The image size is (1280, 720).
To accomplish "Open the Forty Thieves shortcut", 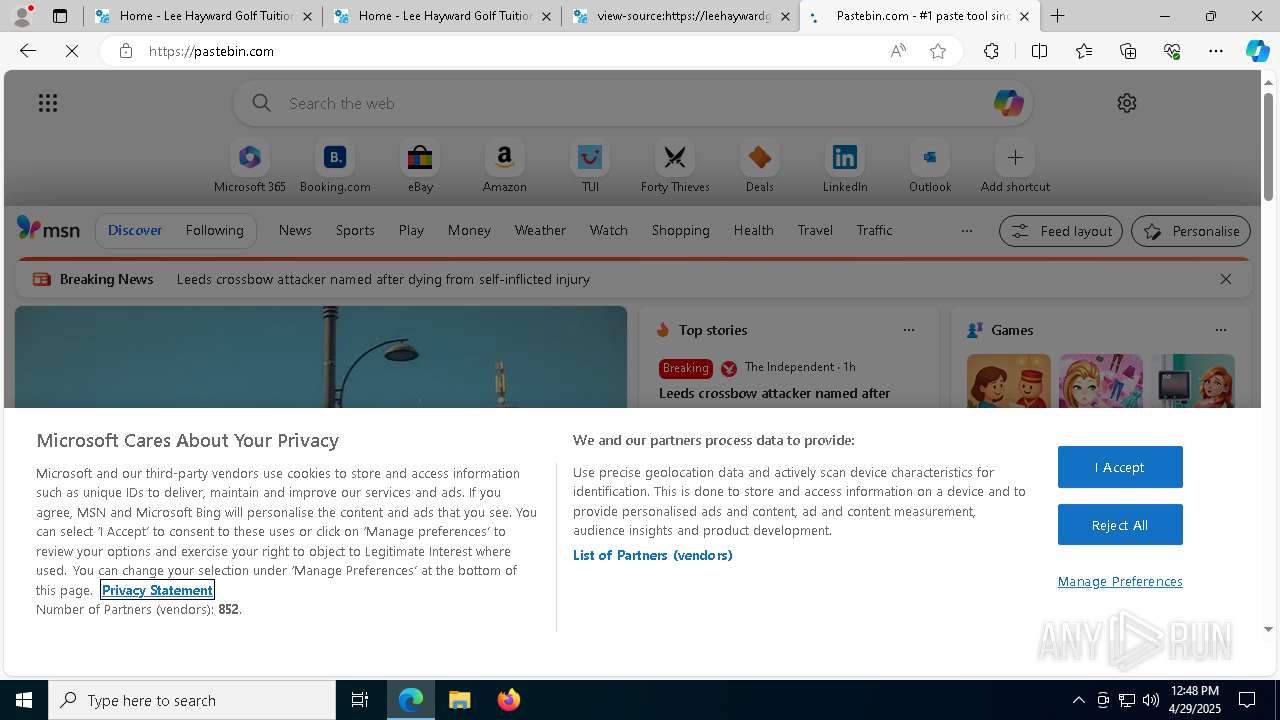I will [x=675, y=167].
